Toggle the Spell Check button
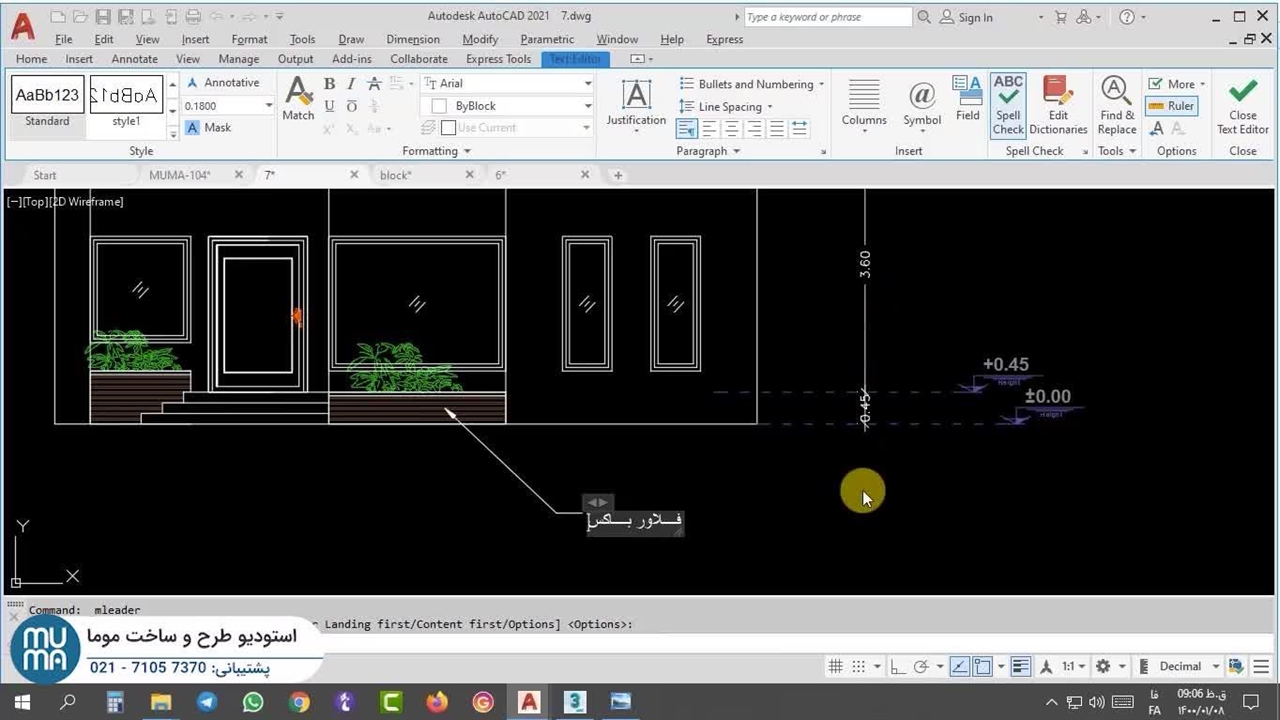Image resolution: width=1280 pixels, height=720 pixels. tap(1008, 105)
